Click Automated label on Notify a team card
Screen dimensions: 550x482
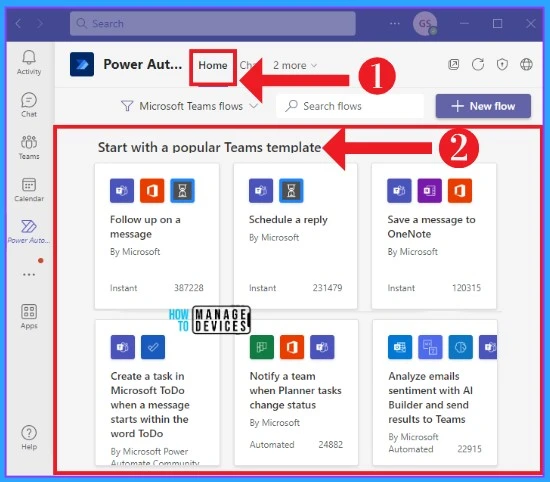(272, 444)
